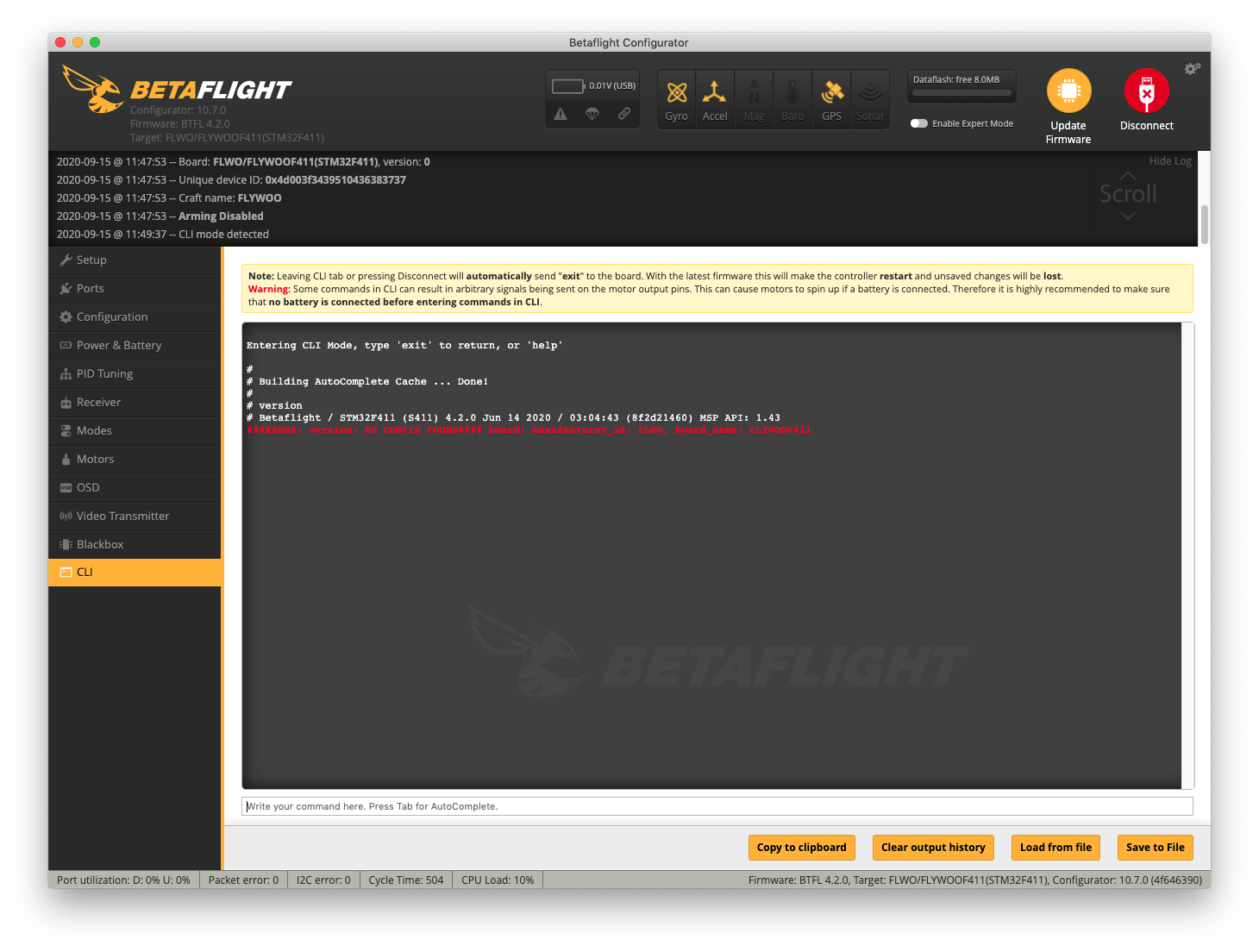Click Load from file button
The width and height of the screenshot is (1259, 952).
point(1055,848)
